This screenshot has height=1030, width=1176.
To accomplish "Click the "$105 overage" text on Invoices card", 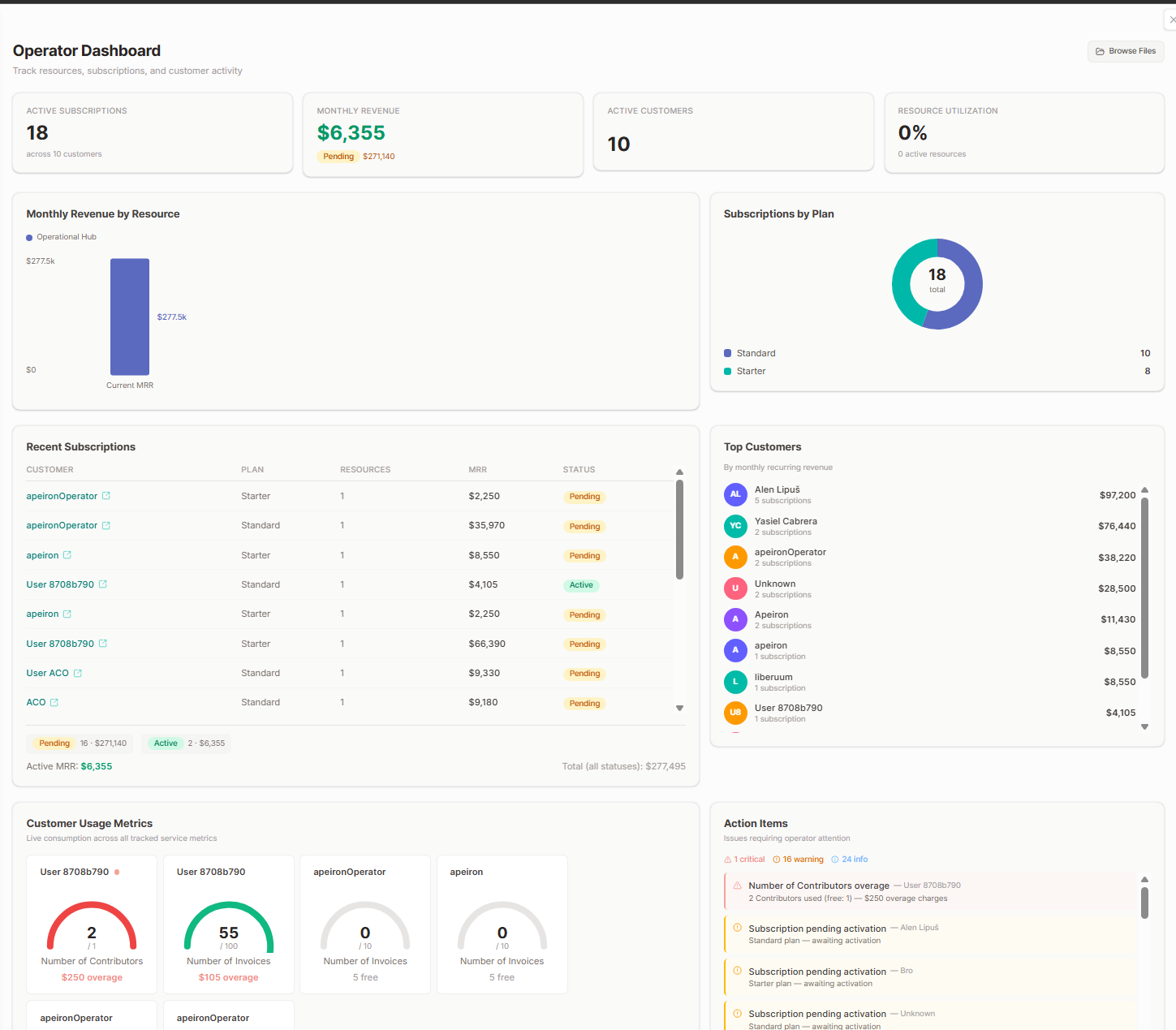I will pos(229,977).
